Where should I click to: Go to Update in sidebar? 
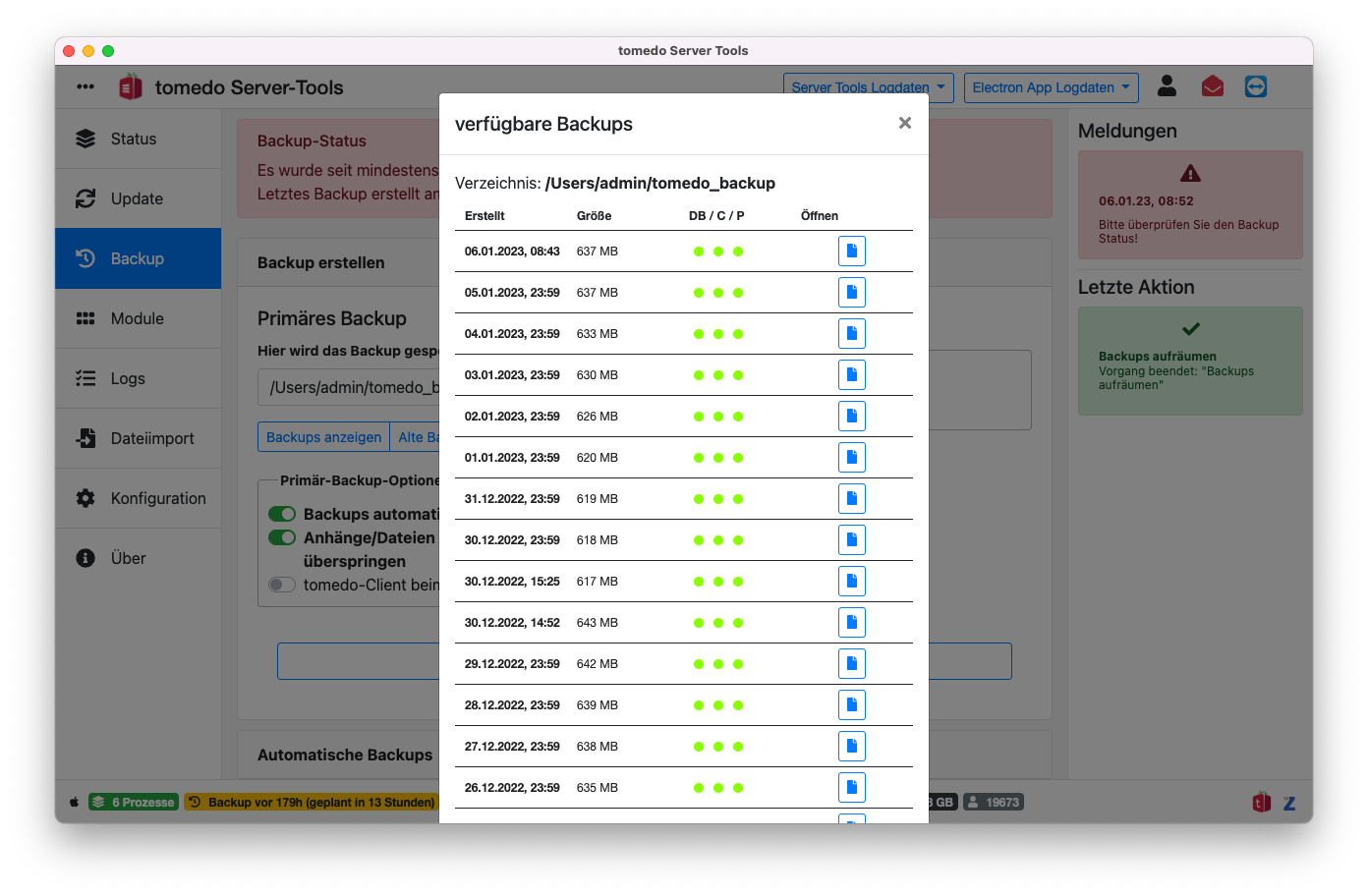click(x=138, y=198)
